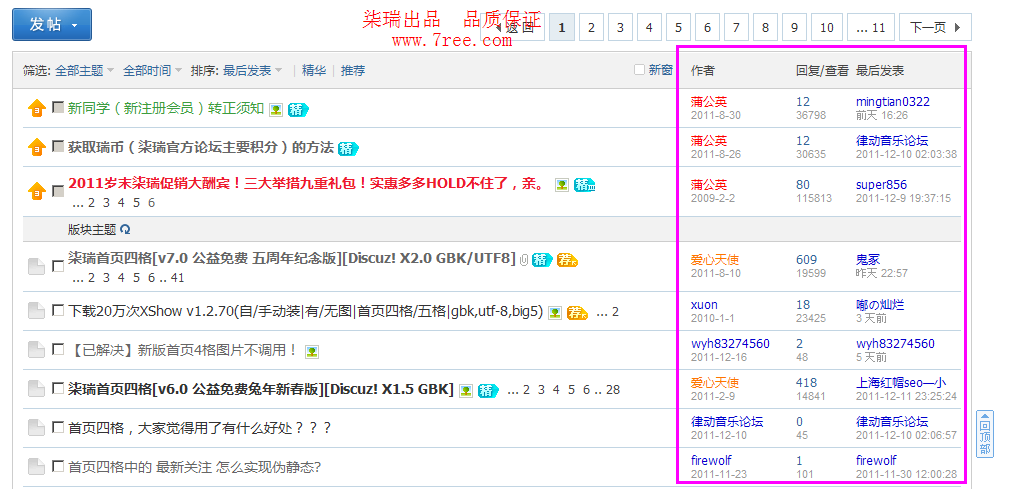Click refresh icon beside 版块主题
Viewport: 1023px width, 489px height.
(125, 230)
